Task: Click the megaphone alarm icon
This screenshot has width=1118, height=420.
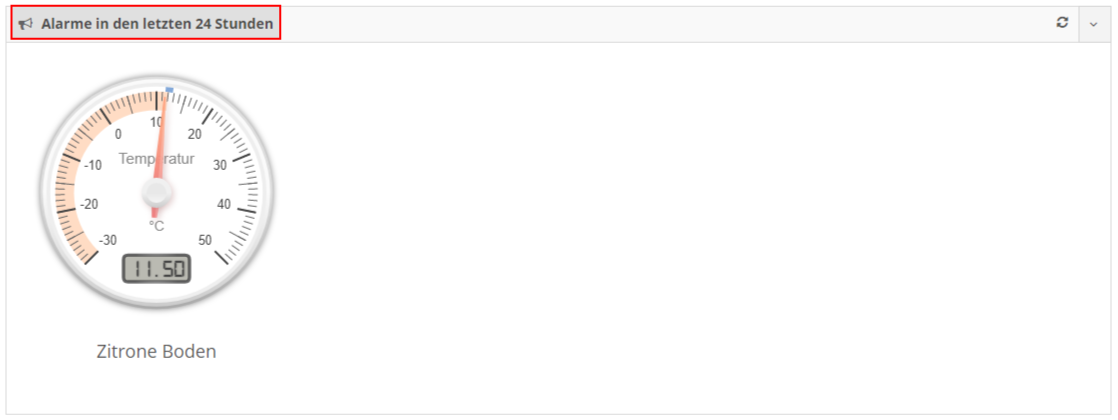Action: click(26, 24)
